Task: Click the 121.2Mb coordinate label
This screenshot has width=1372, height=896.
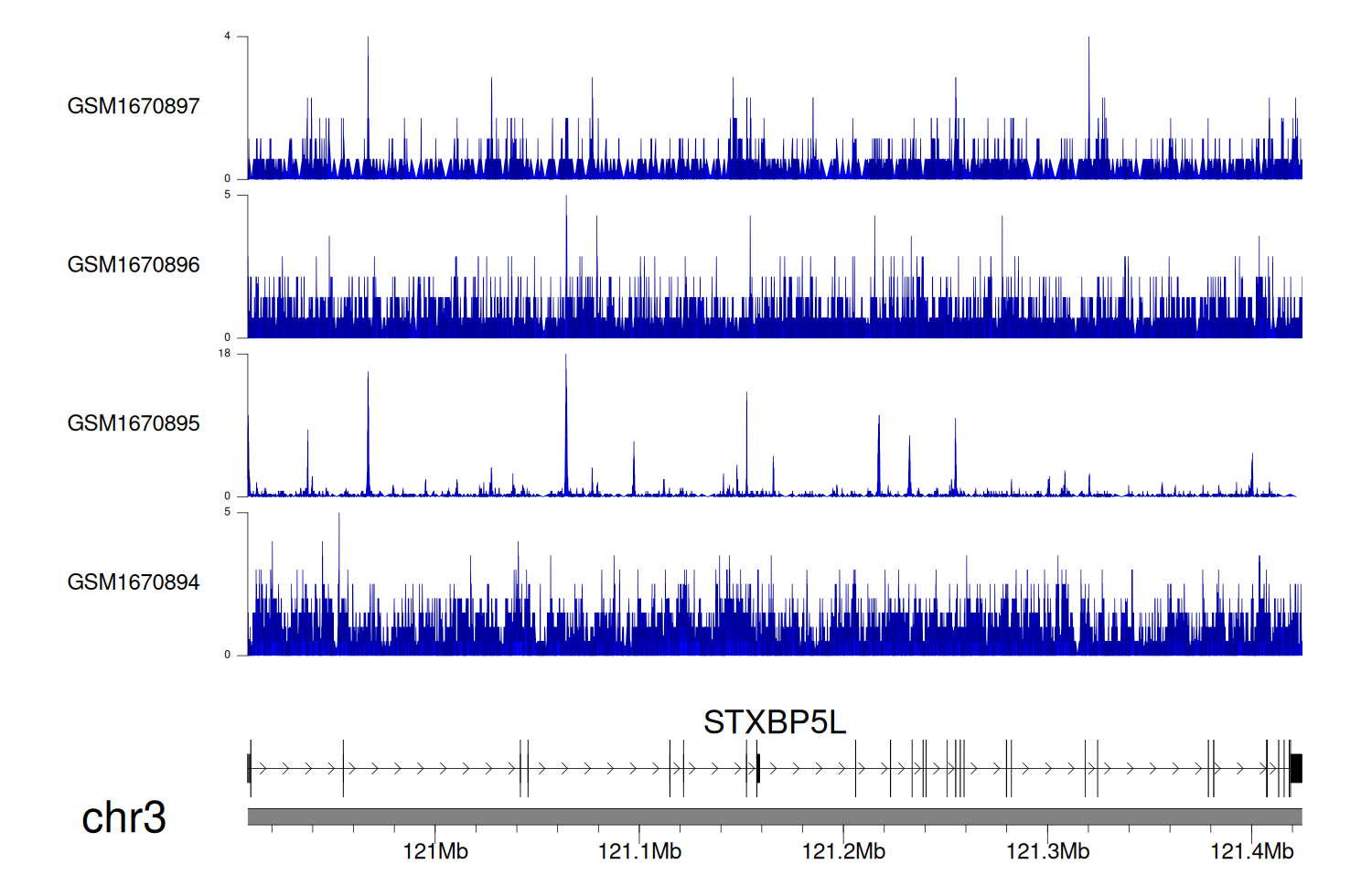Action: click(x=843, y=852)
